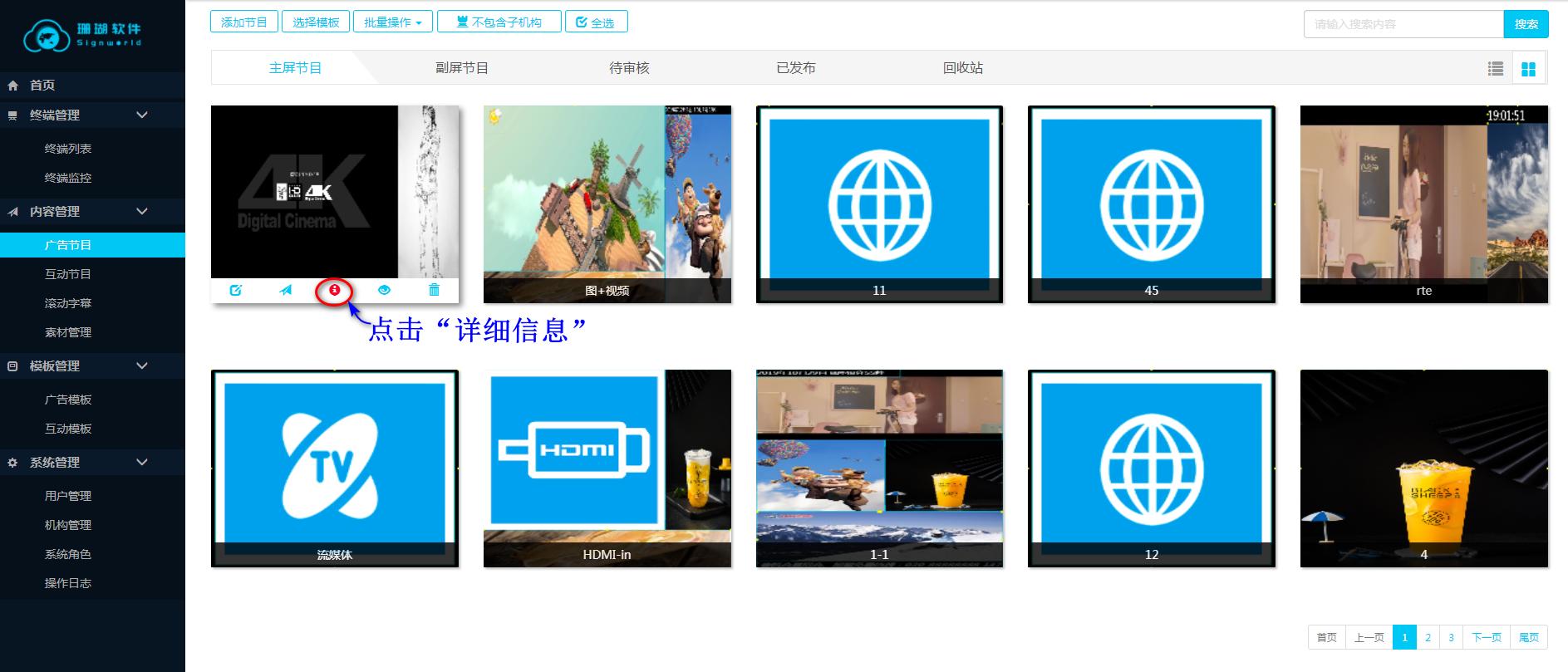Go to 尾页 last page
Screen dimensions: 1568x672
[x=1529, y=637]
